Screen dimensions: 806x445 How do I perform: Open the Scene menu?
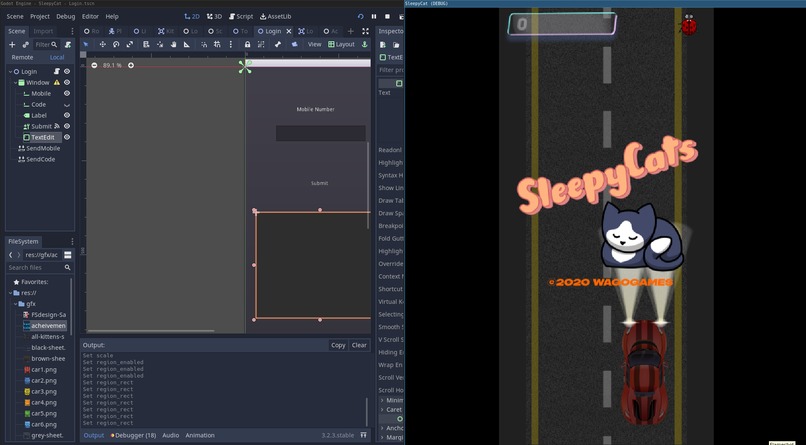[15, 16]
